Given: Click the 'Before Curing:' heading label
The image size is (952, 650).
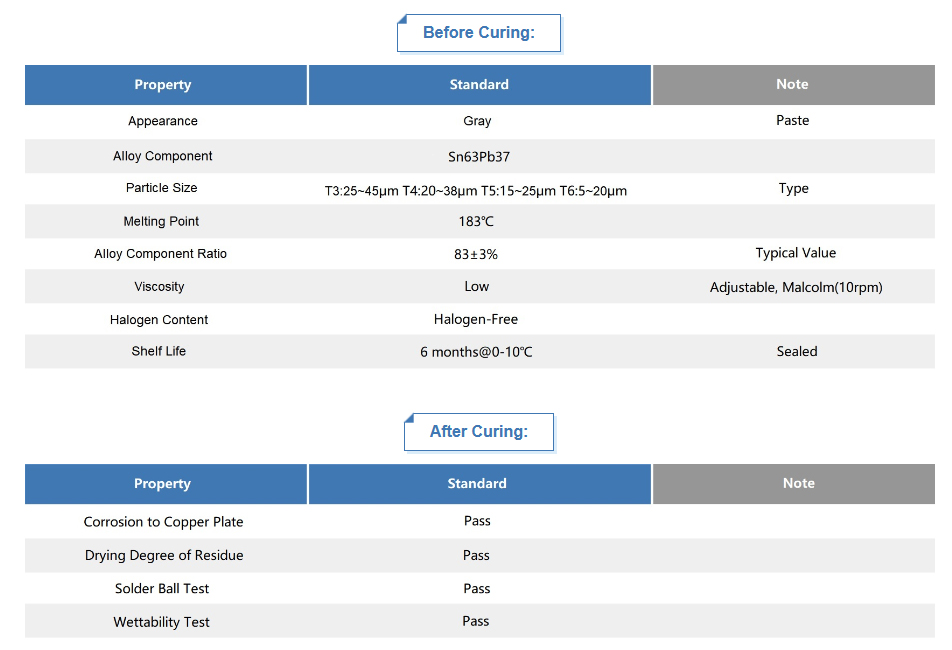Looking at the screenshot, I should 478,33.
